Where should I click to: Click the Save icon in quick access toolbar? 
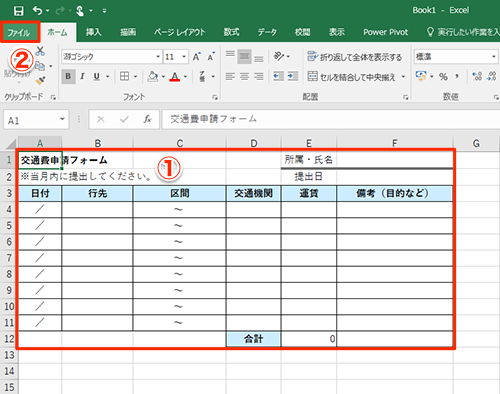19,11
